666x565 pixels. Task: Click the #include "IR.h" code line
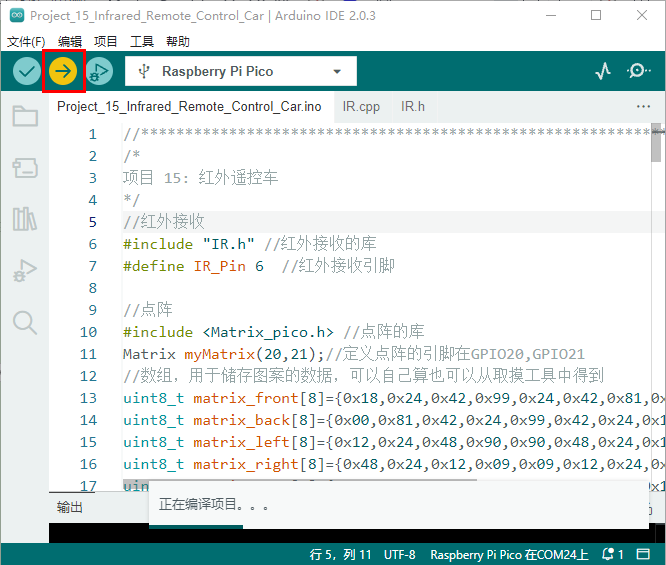pos(249,244)
